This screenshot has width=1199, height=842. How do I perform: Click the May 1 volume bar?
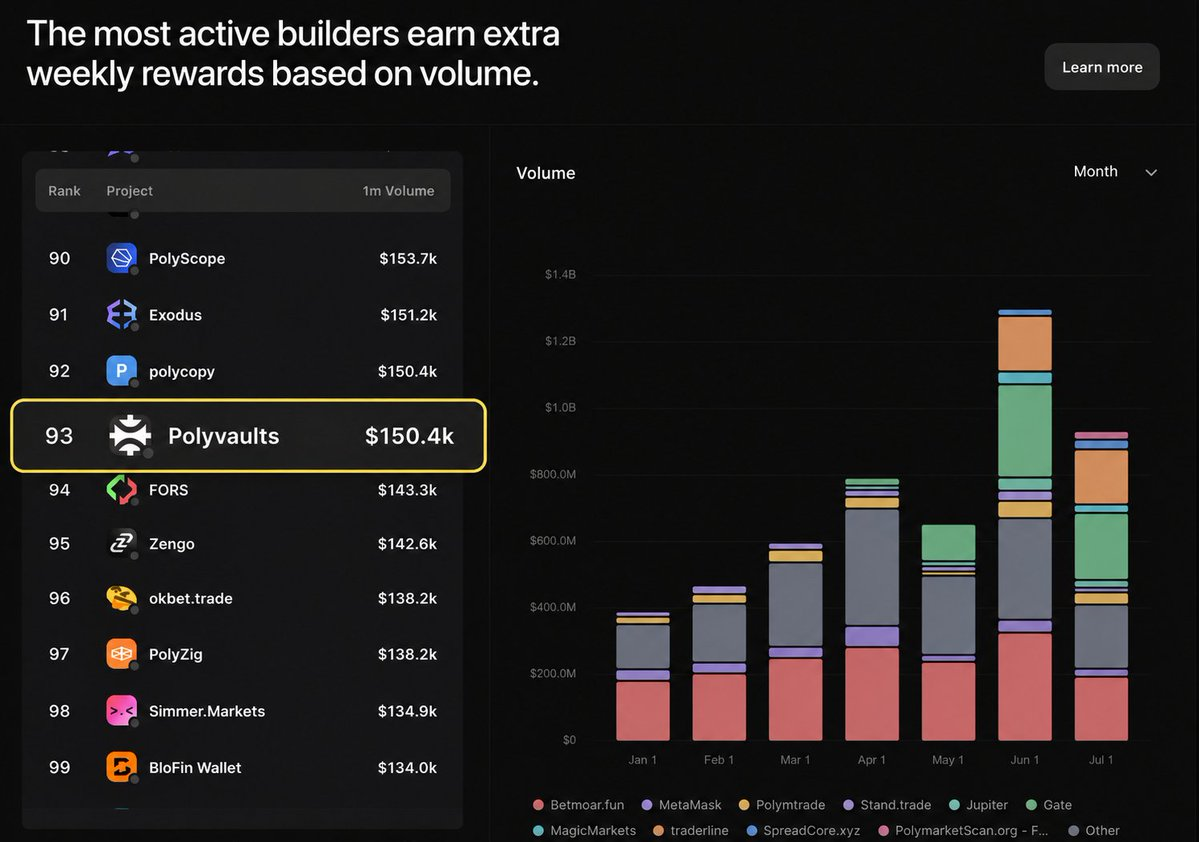[x=948, y=632]
